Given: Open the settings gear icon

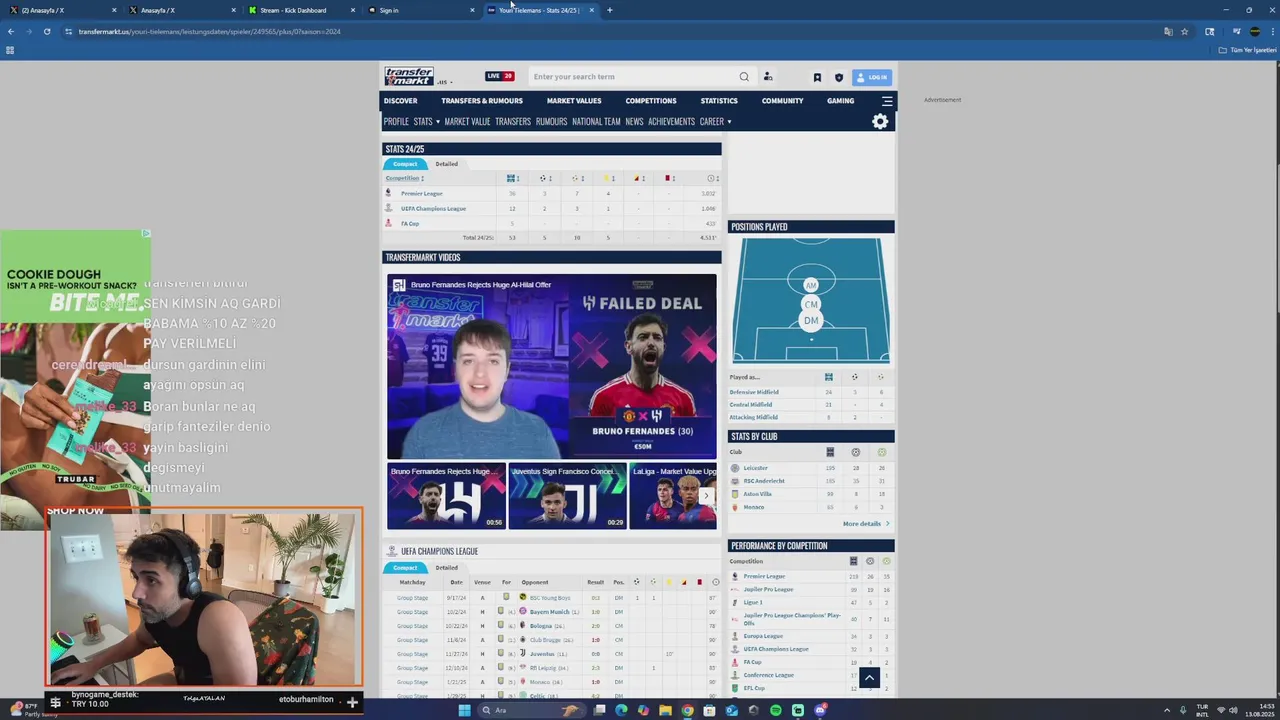Looking at the screenshot, I should click(880, 121).
